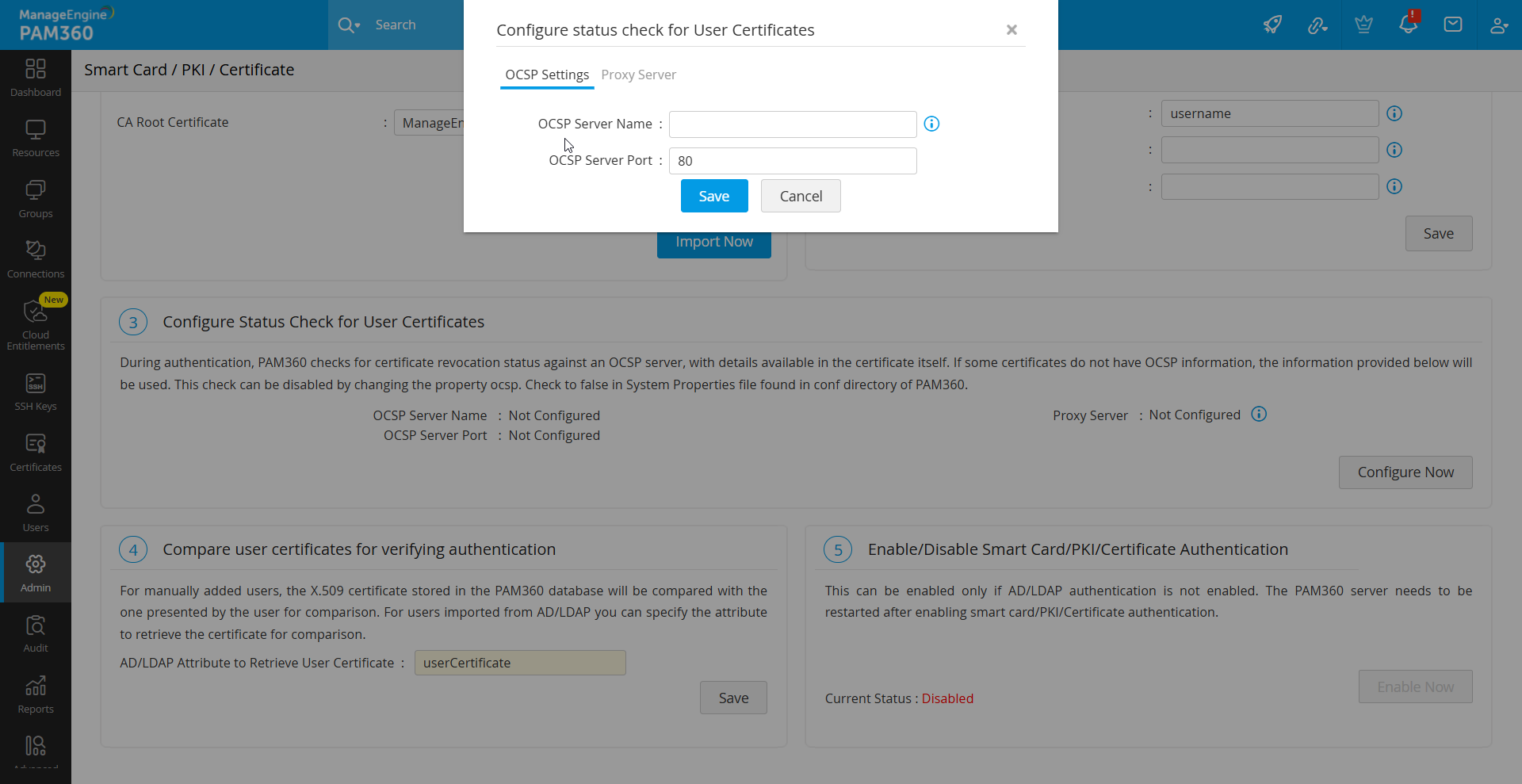Open the Connections panel
1522x784 pixels.
pos(36,258)
